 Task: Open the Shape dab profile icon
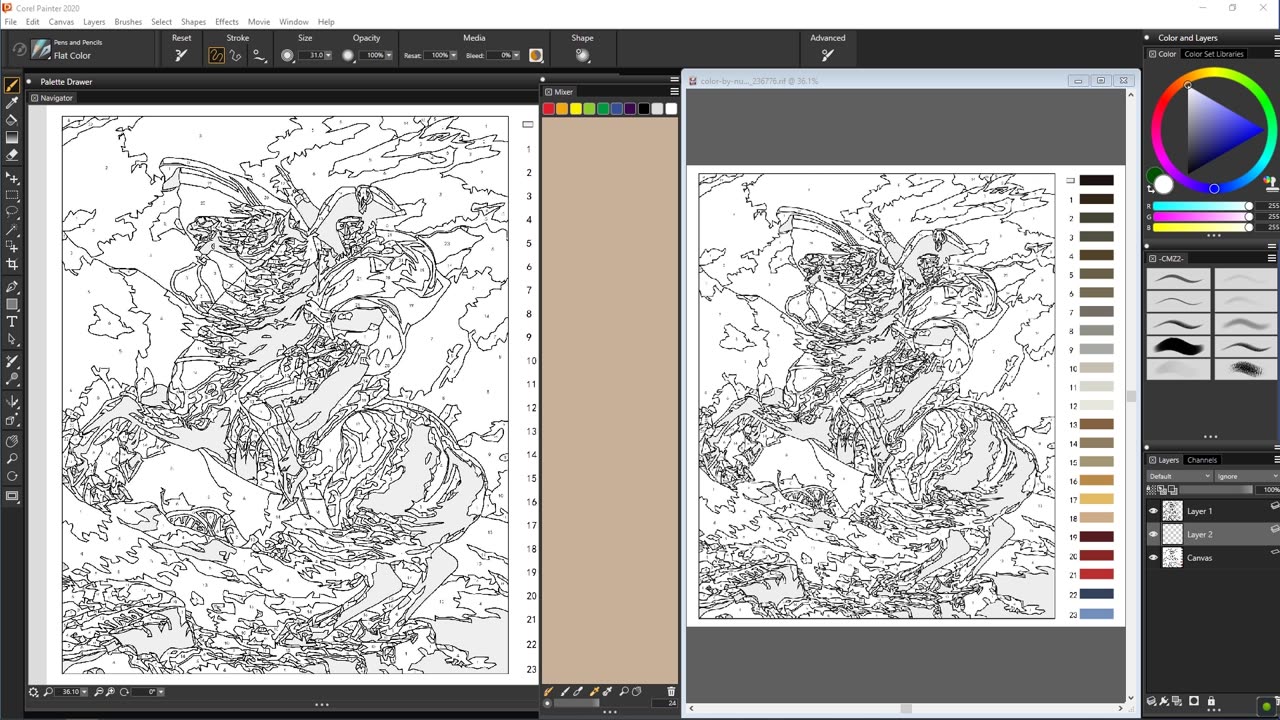tap(582, 55)
